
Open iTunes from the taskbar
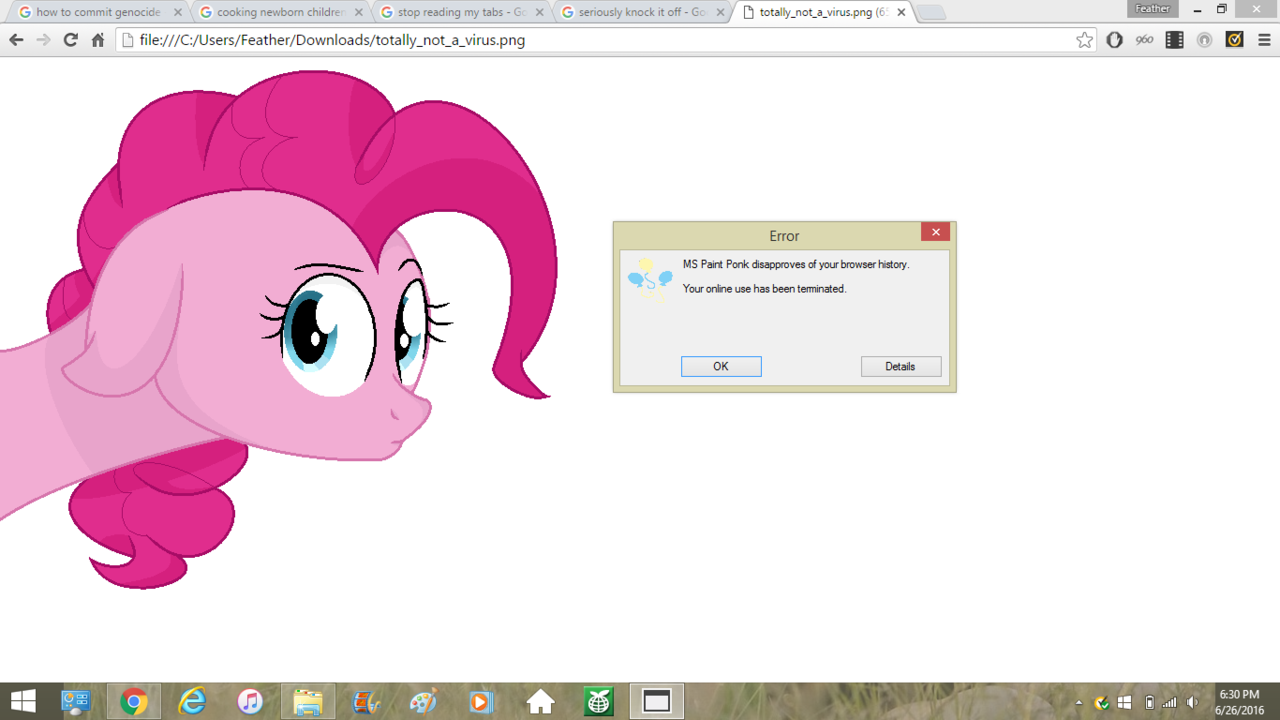pos(250,702)
